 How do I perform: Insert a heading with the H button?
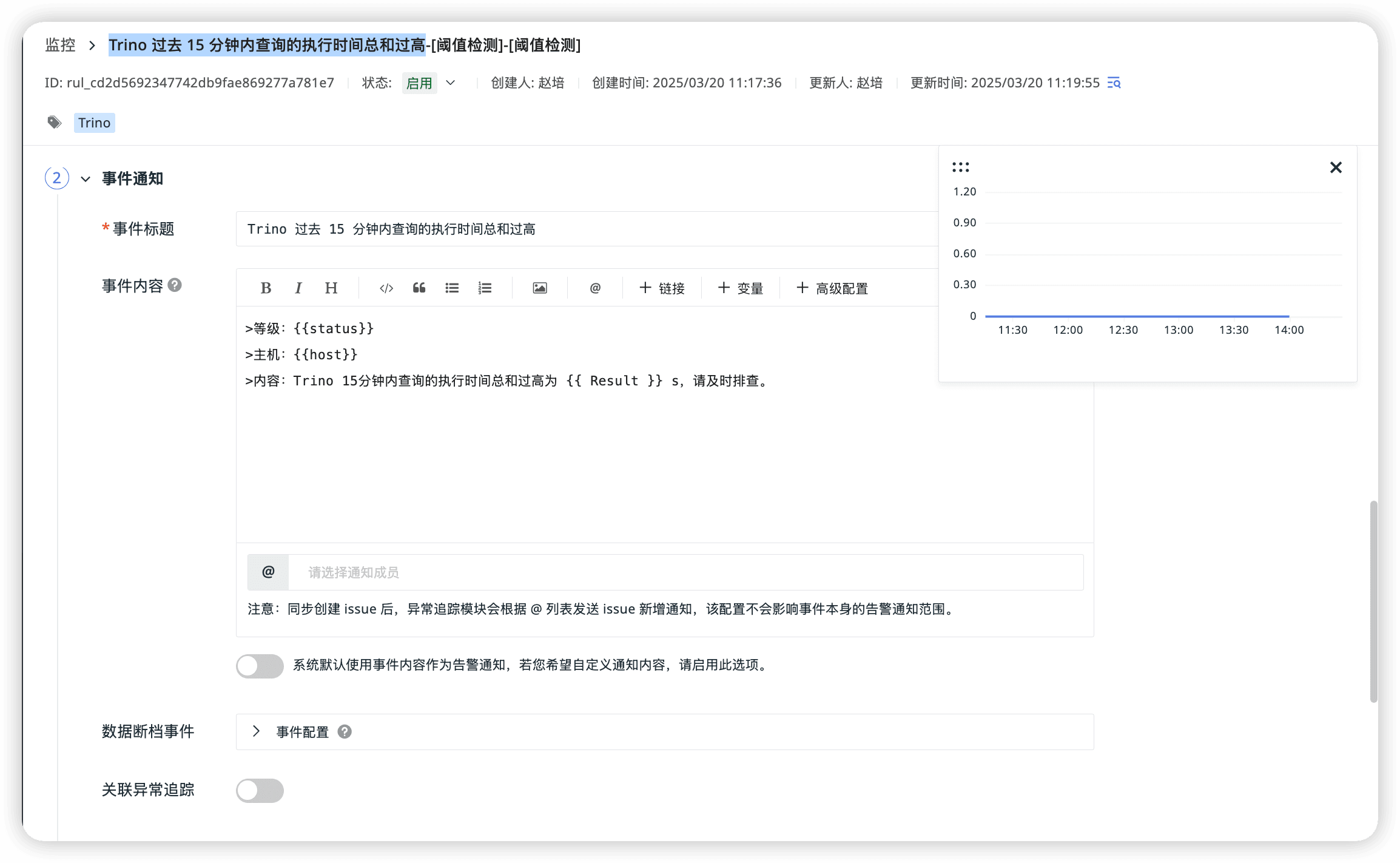click(331, 288)
